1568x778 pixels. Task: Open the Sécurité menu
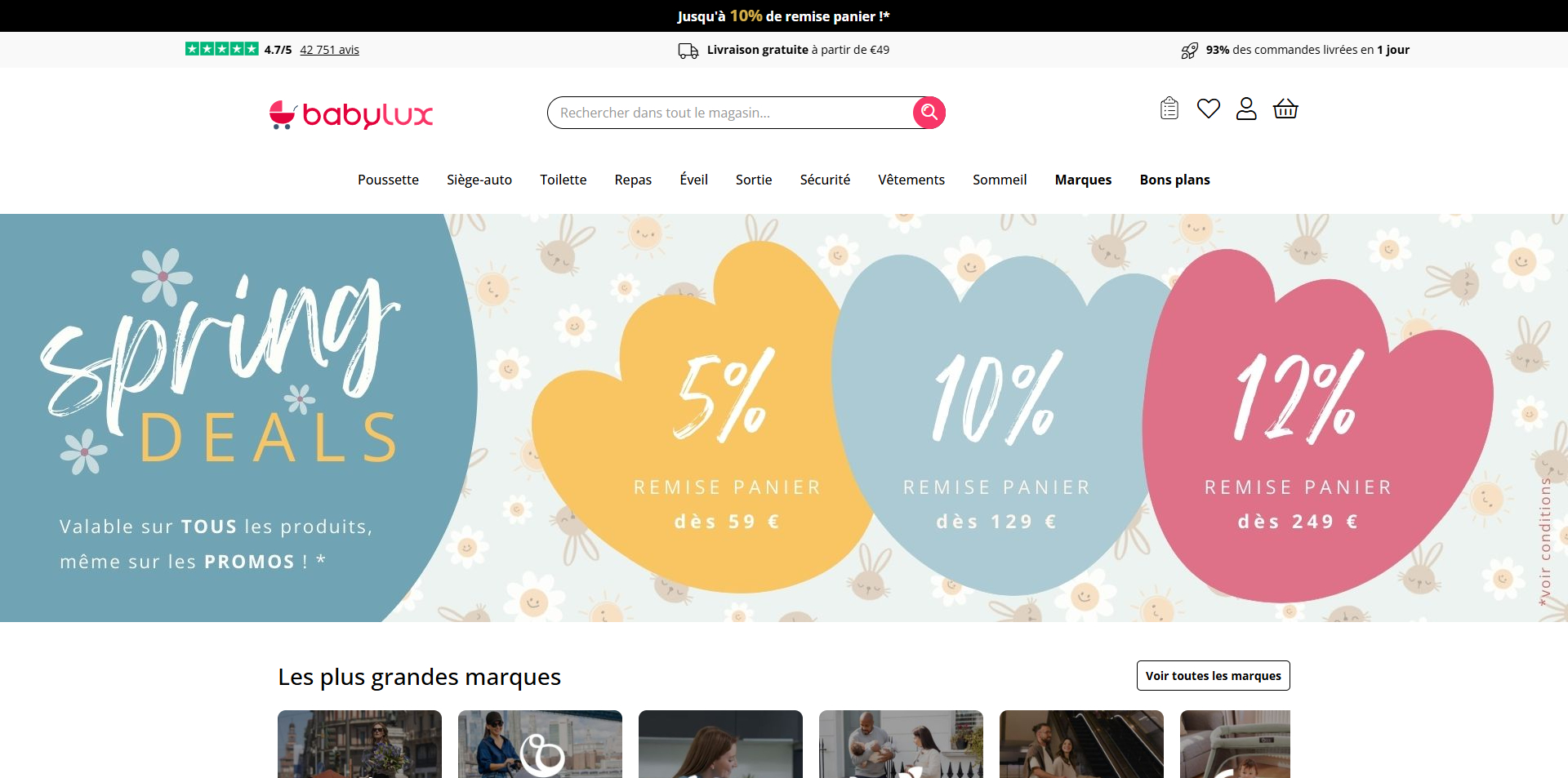825,180
